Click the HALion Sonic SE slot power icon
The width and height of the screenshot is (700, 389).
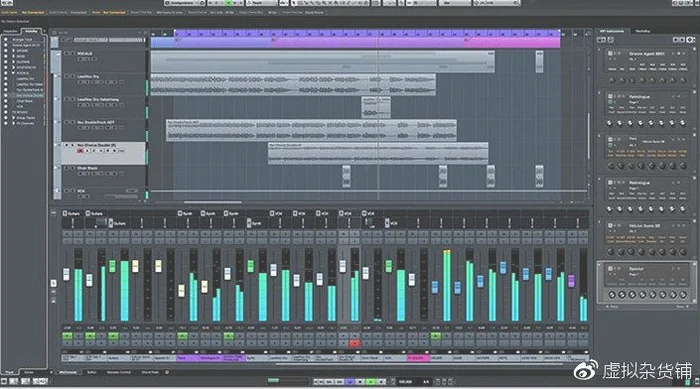click(x=610, y=226)
